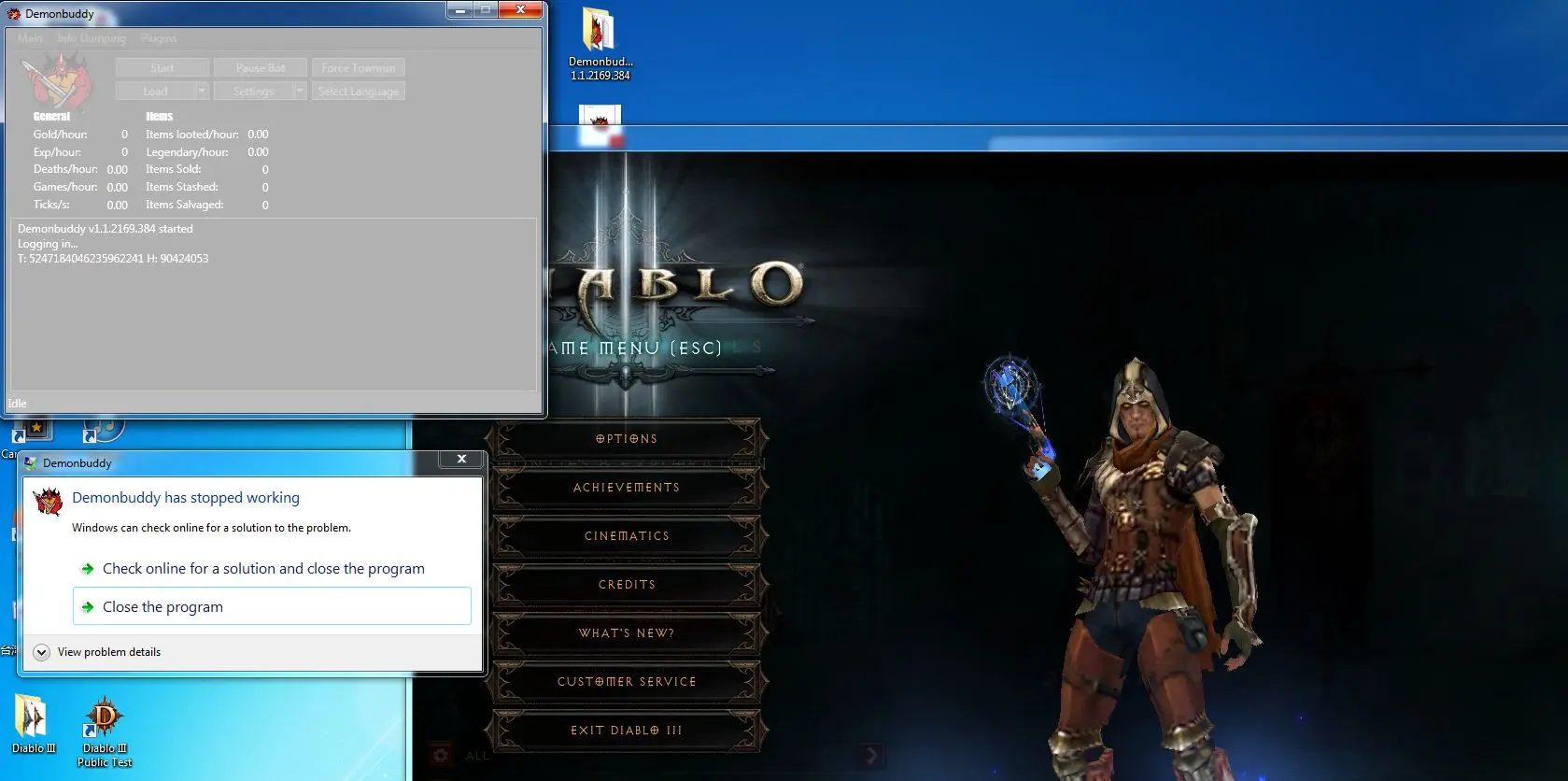Open the Settings button dropdown arrow
This screenshot has width=1568, height=781.
pyautogui.click(x=300, y=92)
